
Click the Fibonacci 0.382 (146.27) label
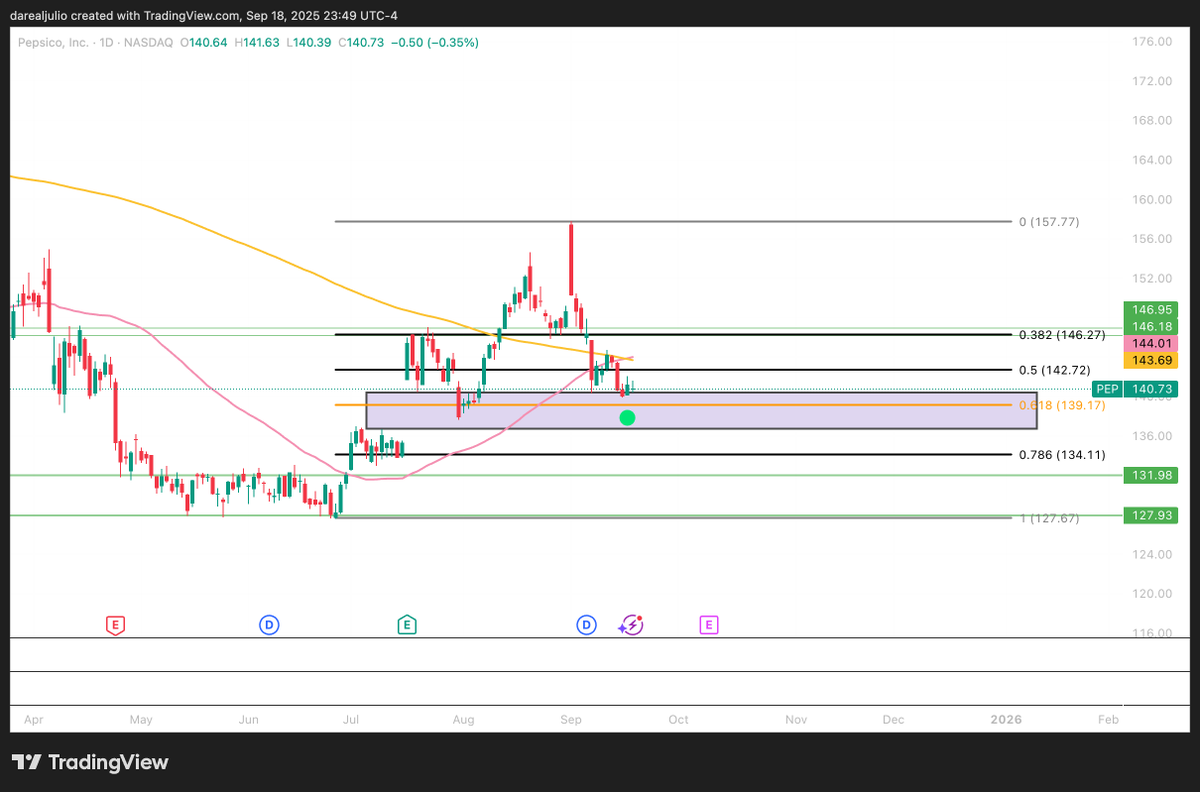point(1061,335)
